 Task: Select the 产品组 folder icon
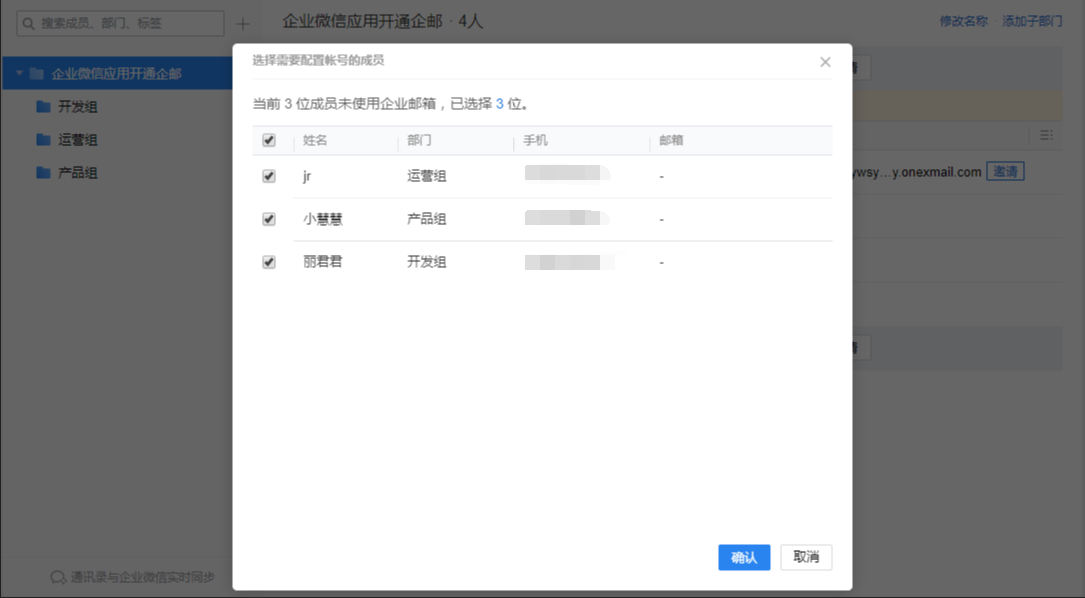(x=43, y=173)
